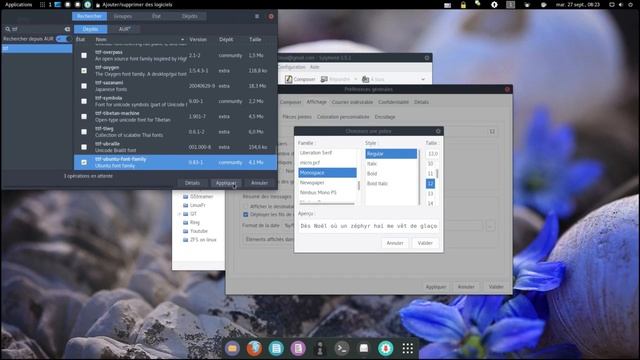The height and width of the screenshot is (360, 640).
Task: Click Annuler in font chooser dialog
Action: point(395,243)
